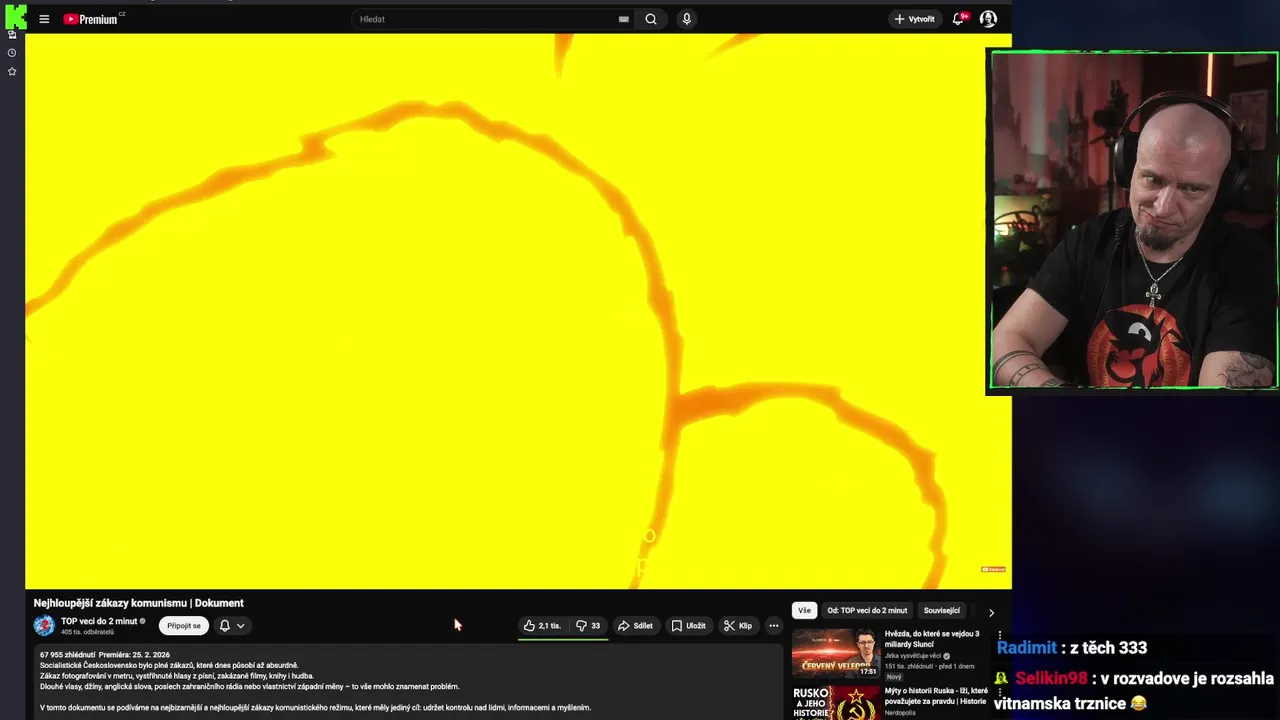The height and width of the screenshot is (720, 1280).
Task: Click chat username Radimit
Action: [x=1027, y=648]
